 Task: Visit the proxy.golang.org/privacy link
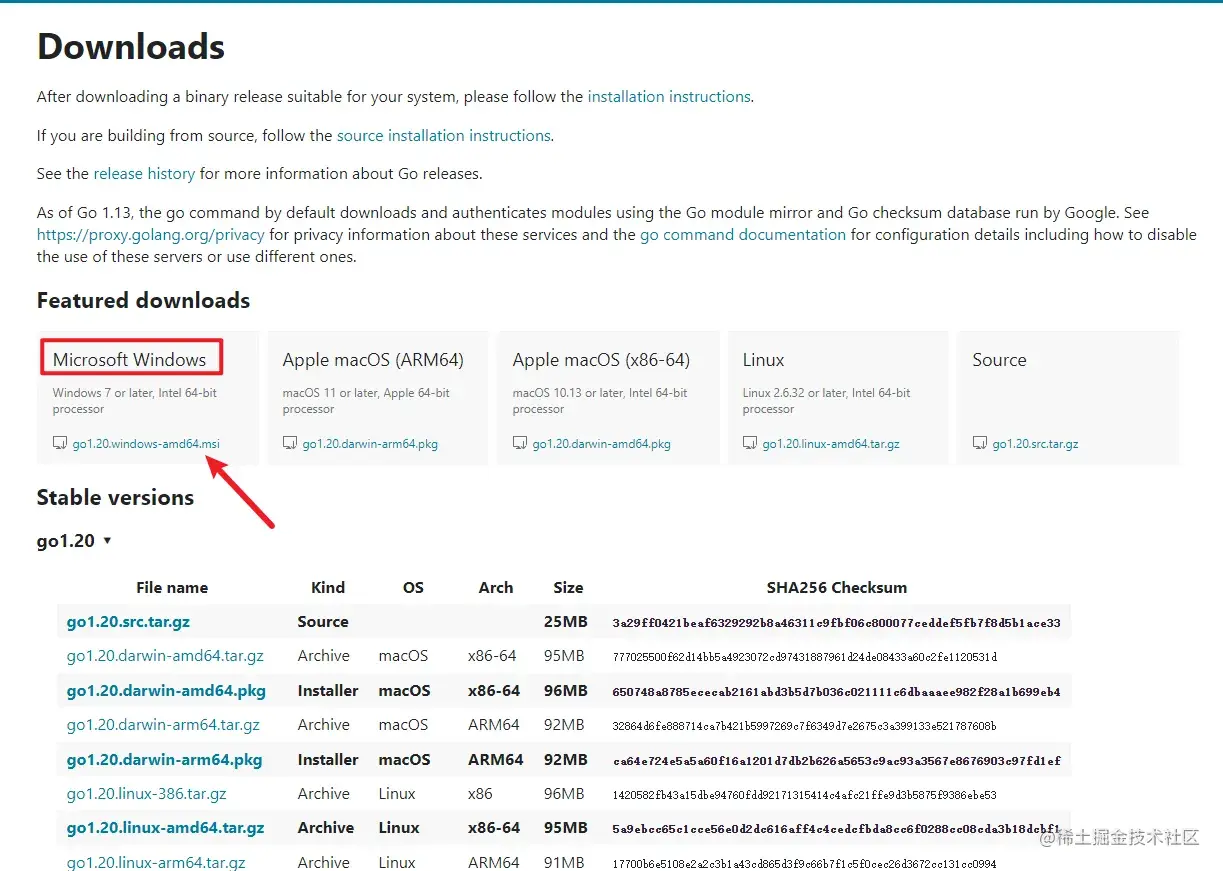coord(151,235)
